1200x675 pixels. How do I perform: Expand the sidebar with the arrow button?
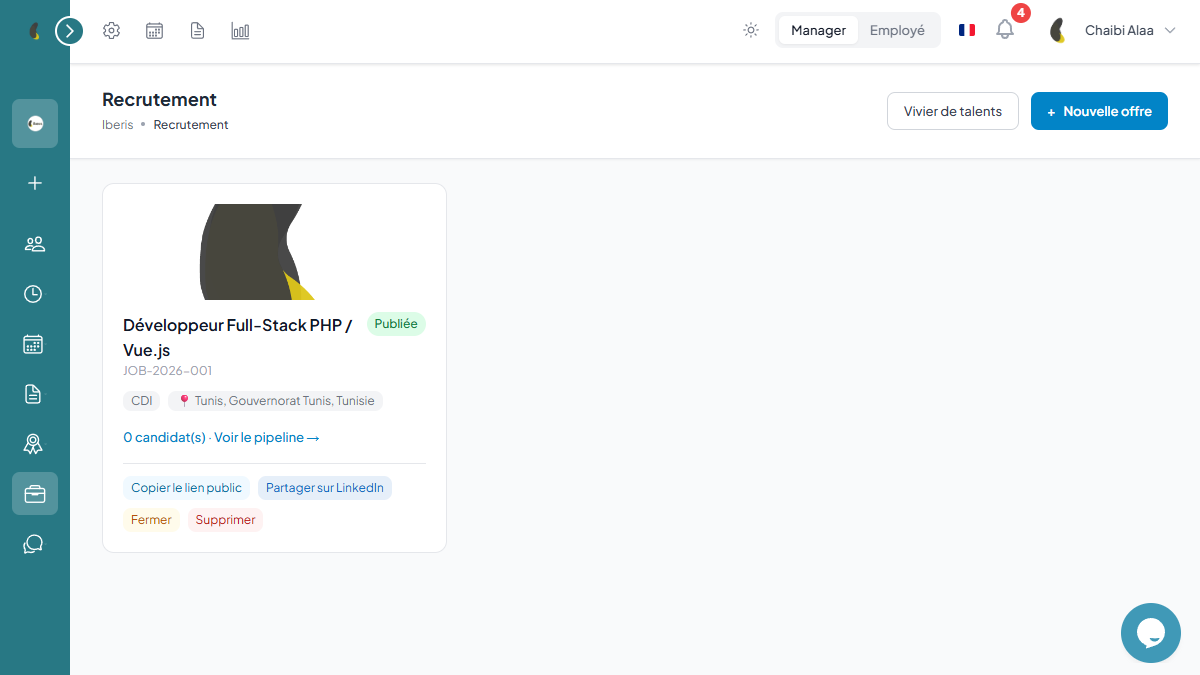69,31
